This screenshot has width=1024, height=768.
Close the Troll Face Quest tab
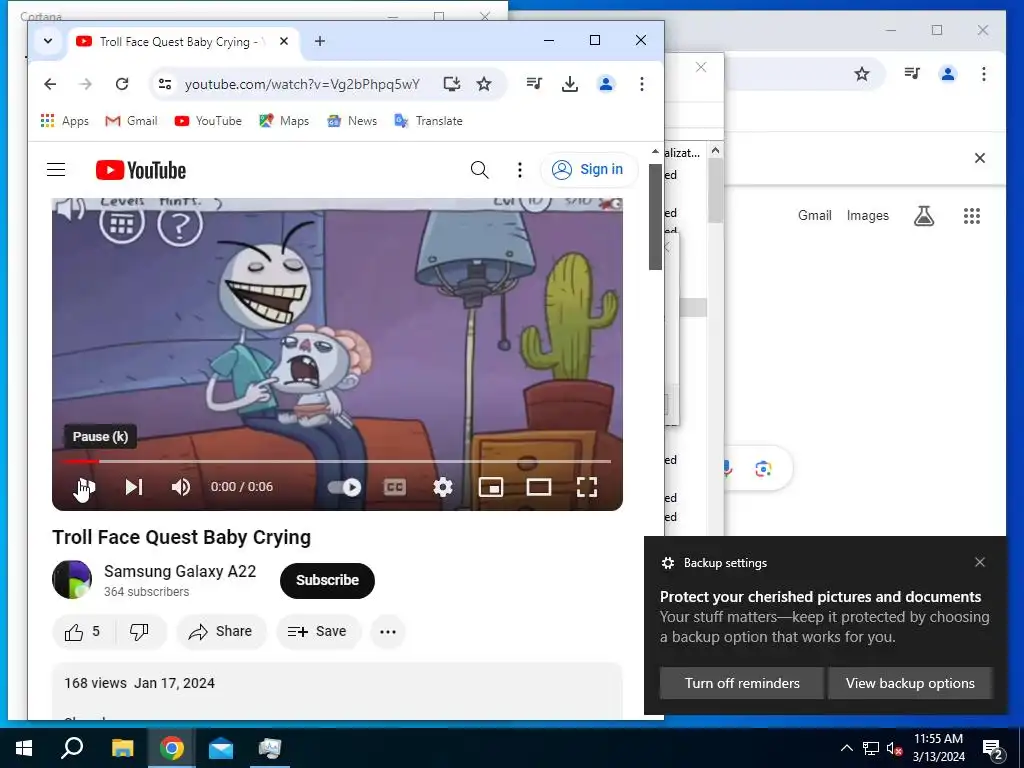point(284,41)
